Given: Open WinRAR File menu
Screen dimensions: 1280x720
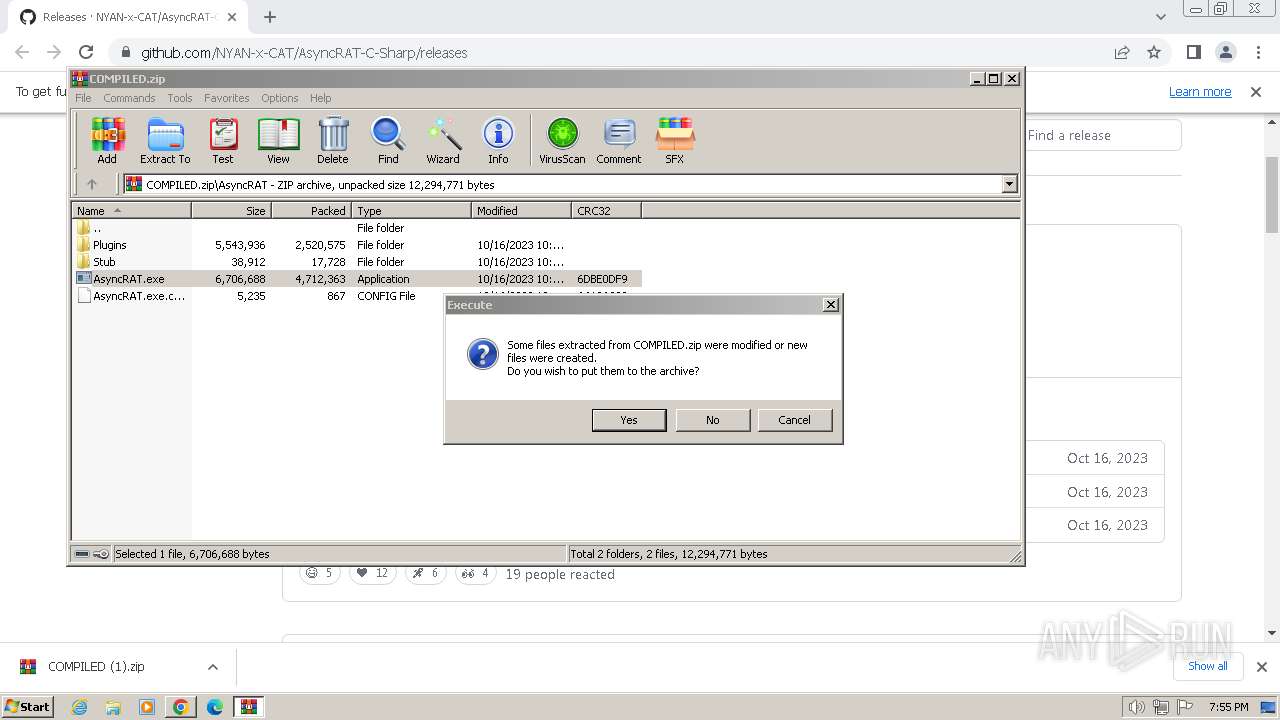Looking at the screenshot, I should 83,98.
